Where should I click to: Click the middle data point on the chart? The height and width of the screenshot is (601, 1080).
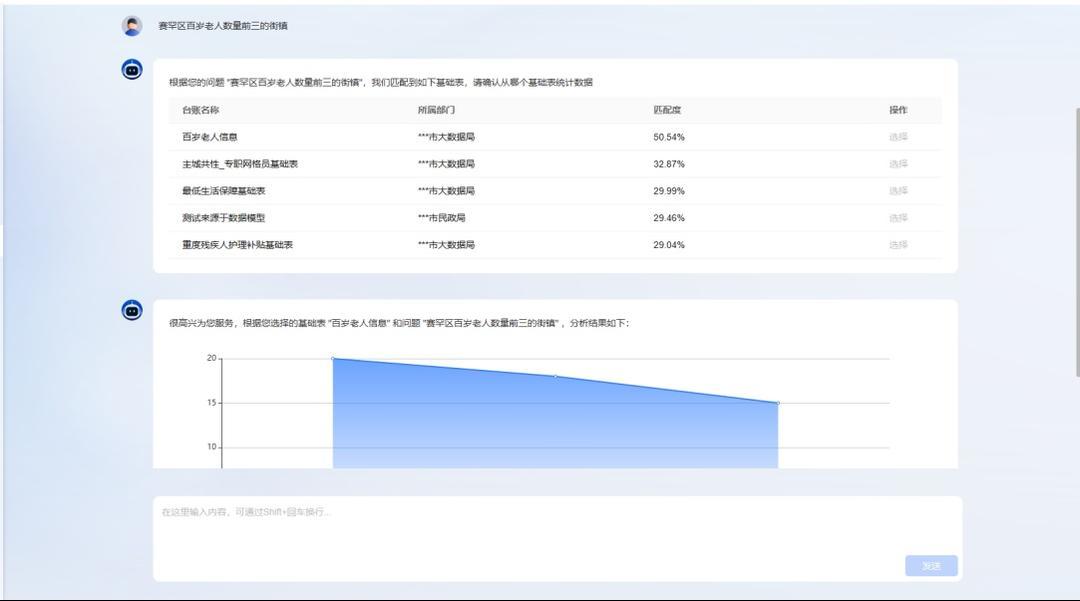(x=556, y=377)
